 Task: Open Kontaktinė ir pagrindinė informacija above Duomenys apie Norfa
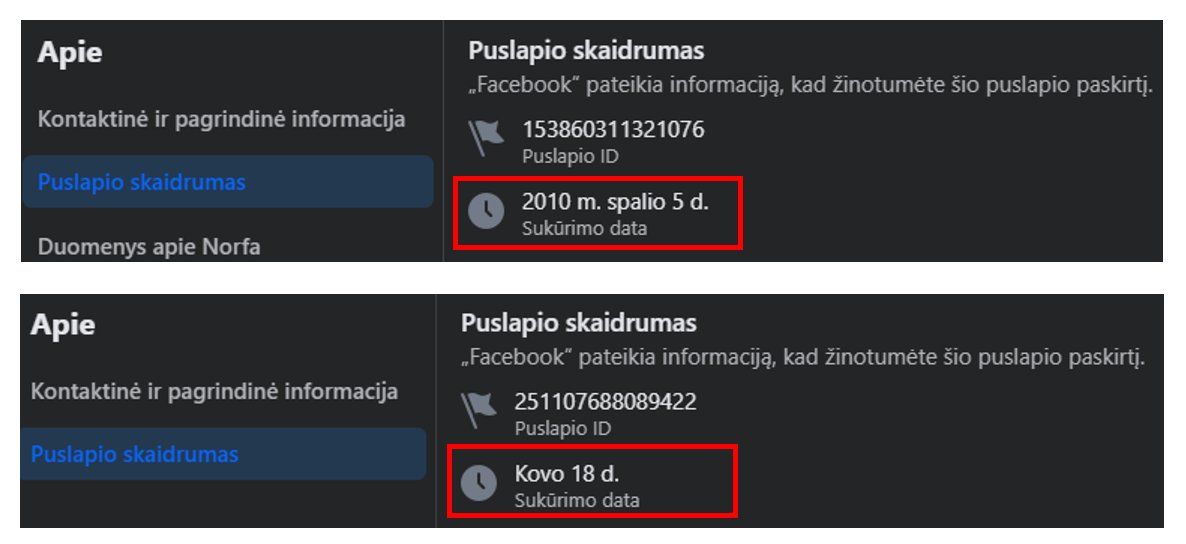222,120
